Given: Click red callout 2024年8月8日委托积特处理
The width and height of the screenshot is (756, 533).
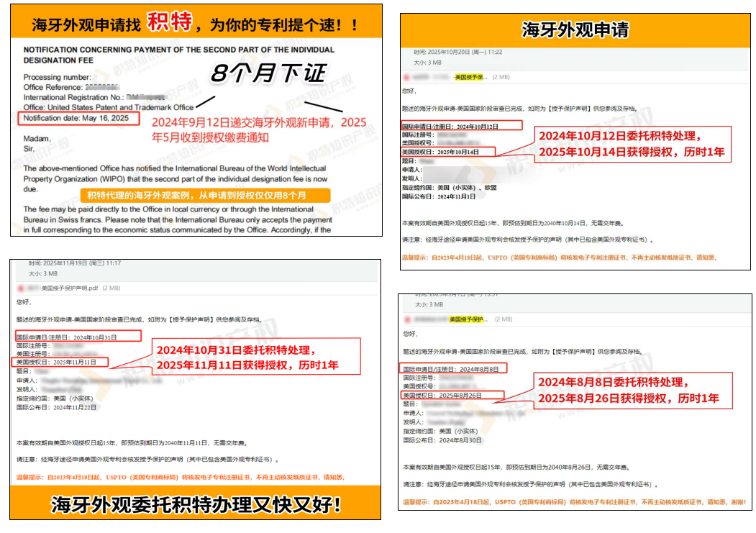Looking at the screenshot, I should (x=633, y=391).
